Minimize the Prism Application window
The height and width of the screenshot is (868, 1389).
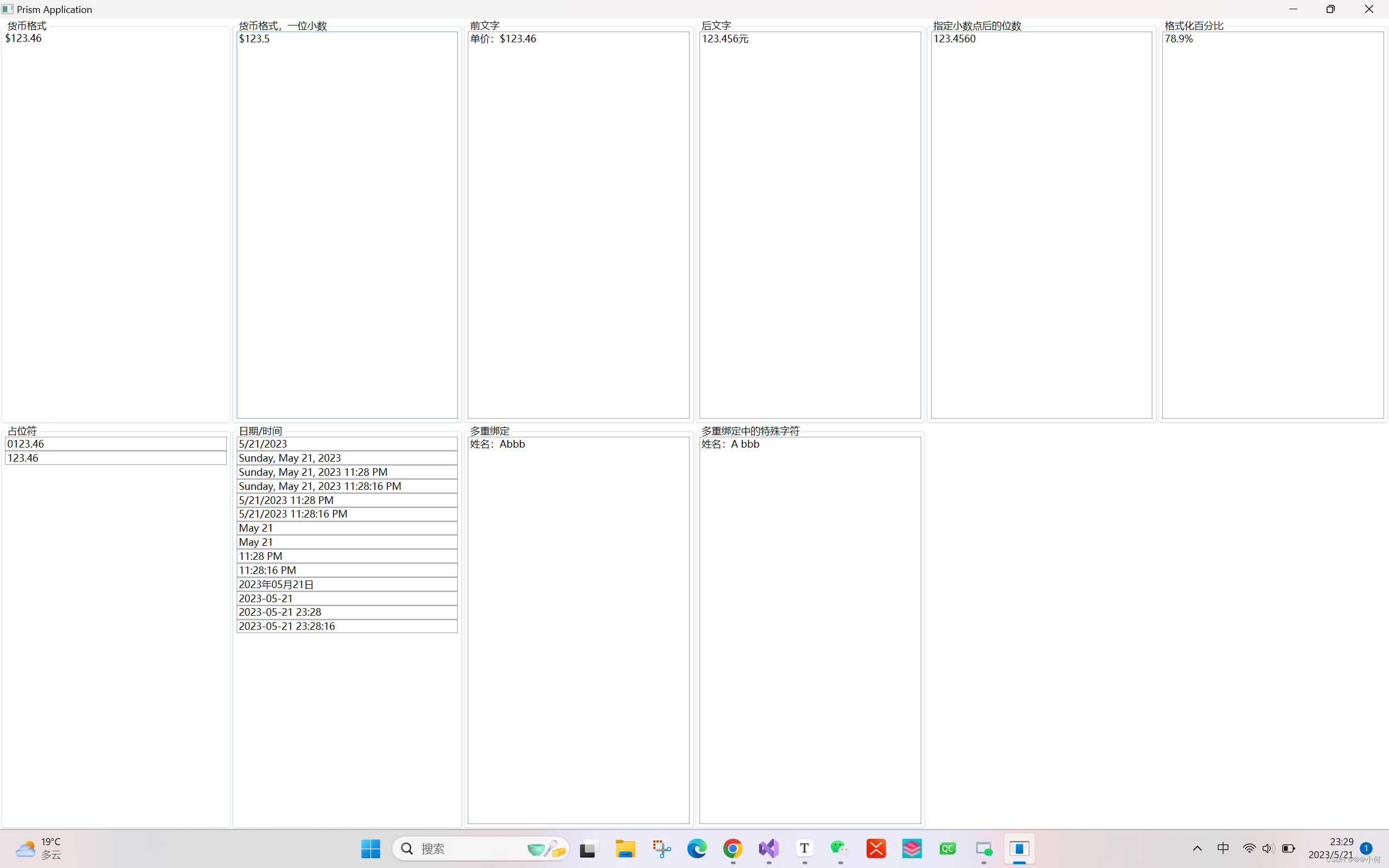coord(1293,9)
